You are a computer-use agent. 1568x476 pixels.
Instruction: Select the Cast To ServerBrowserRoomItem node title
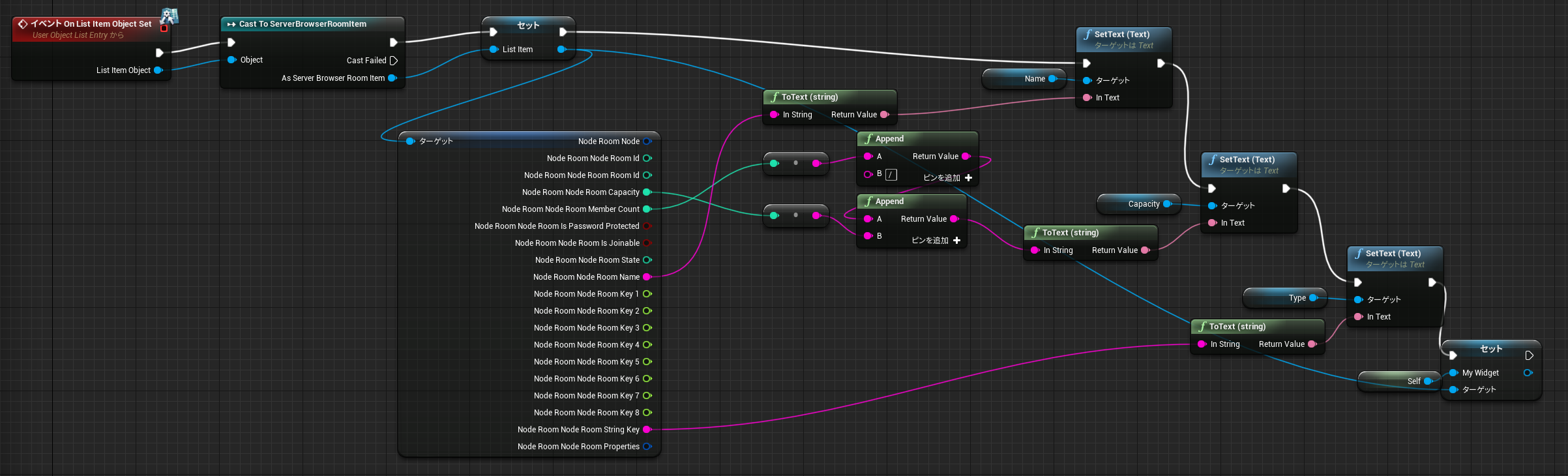pos(303,24)
